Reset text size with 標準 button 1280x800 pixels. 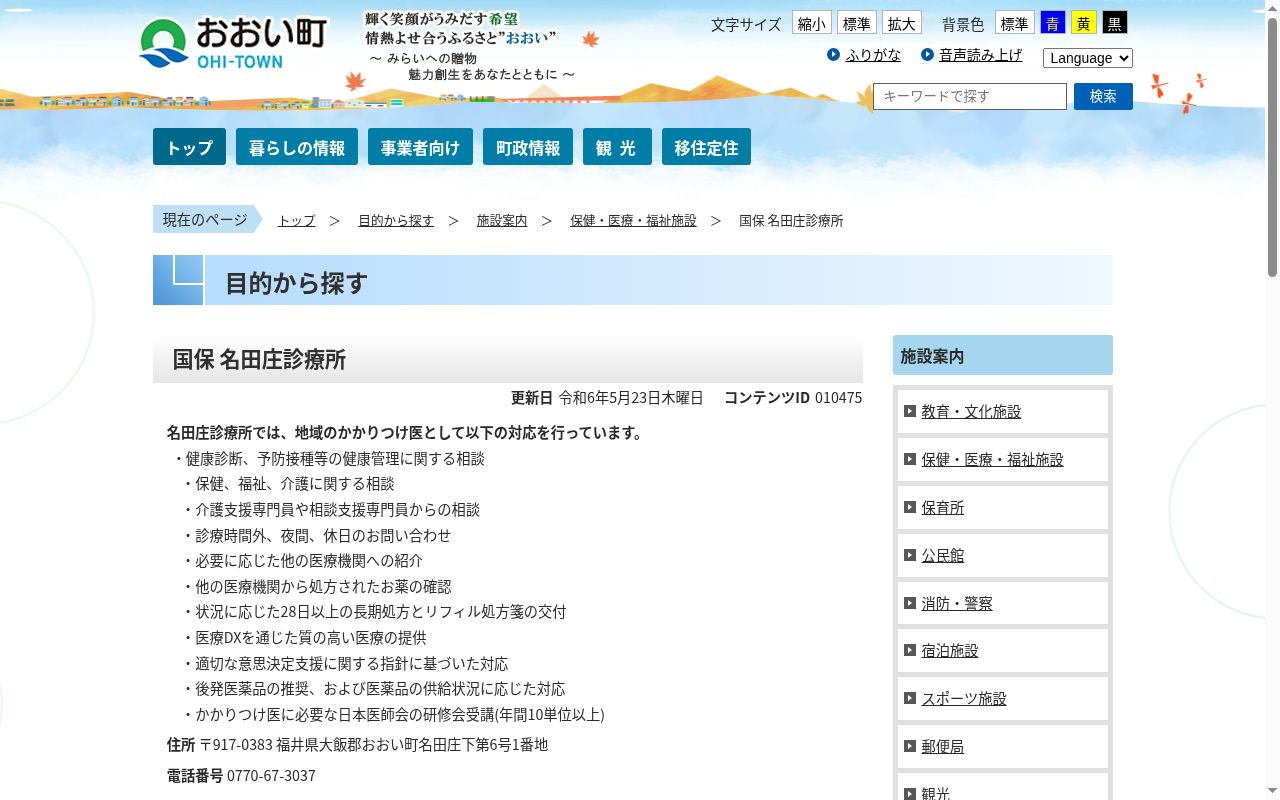(x=857, y=23)
